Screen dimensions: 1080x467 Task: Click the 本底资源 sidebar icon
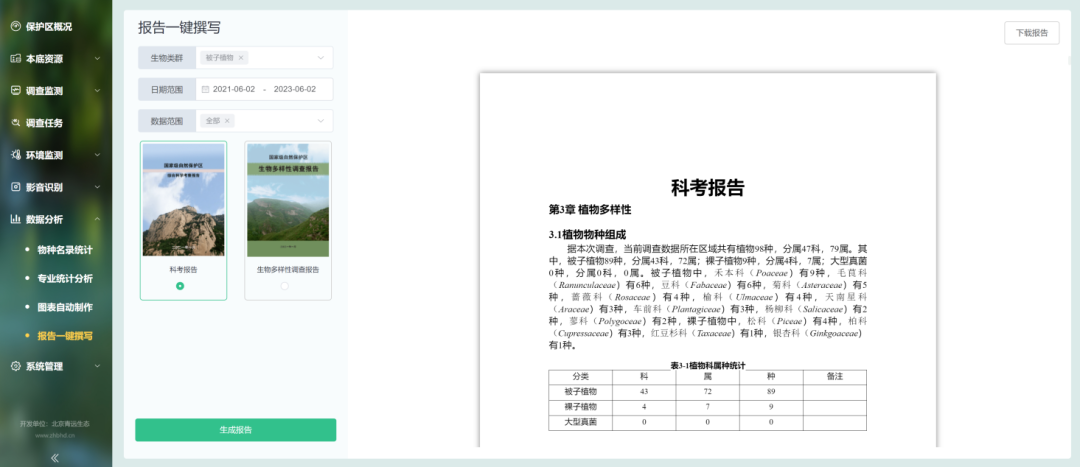point(16,59)
